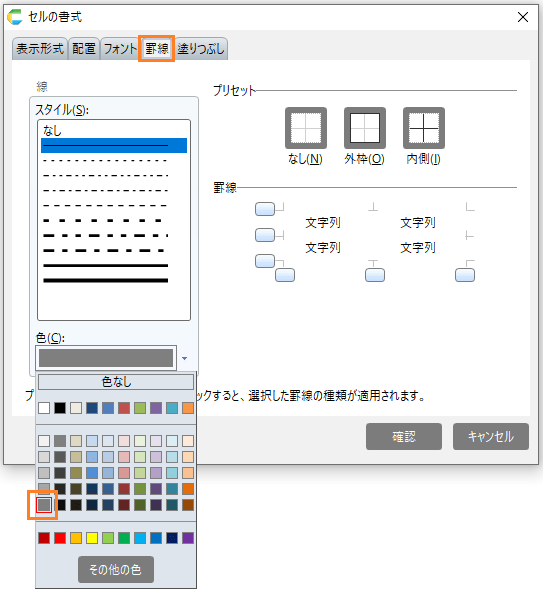Select the fine dotted line style below solid
This screenshot has height=592, width=543.
(x=114, y=160)
